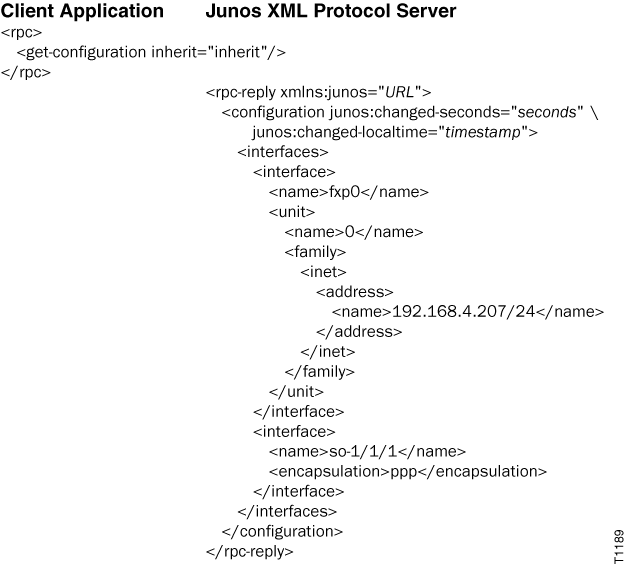627x565 pixels.
Task: Select the closing </rpc> tag
Action: click(25, 73)
